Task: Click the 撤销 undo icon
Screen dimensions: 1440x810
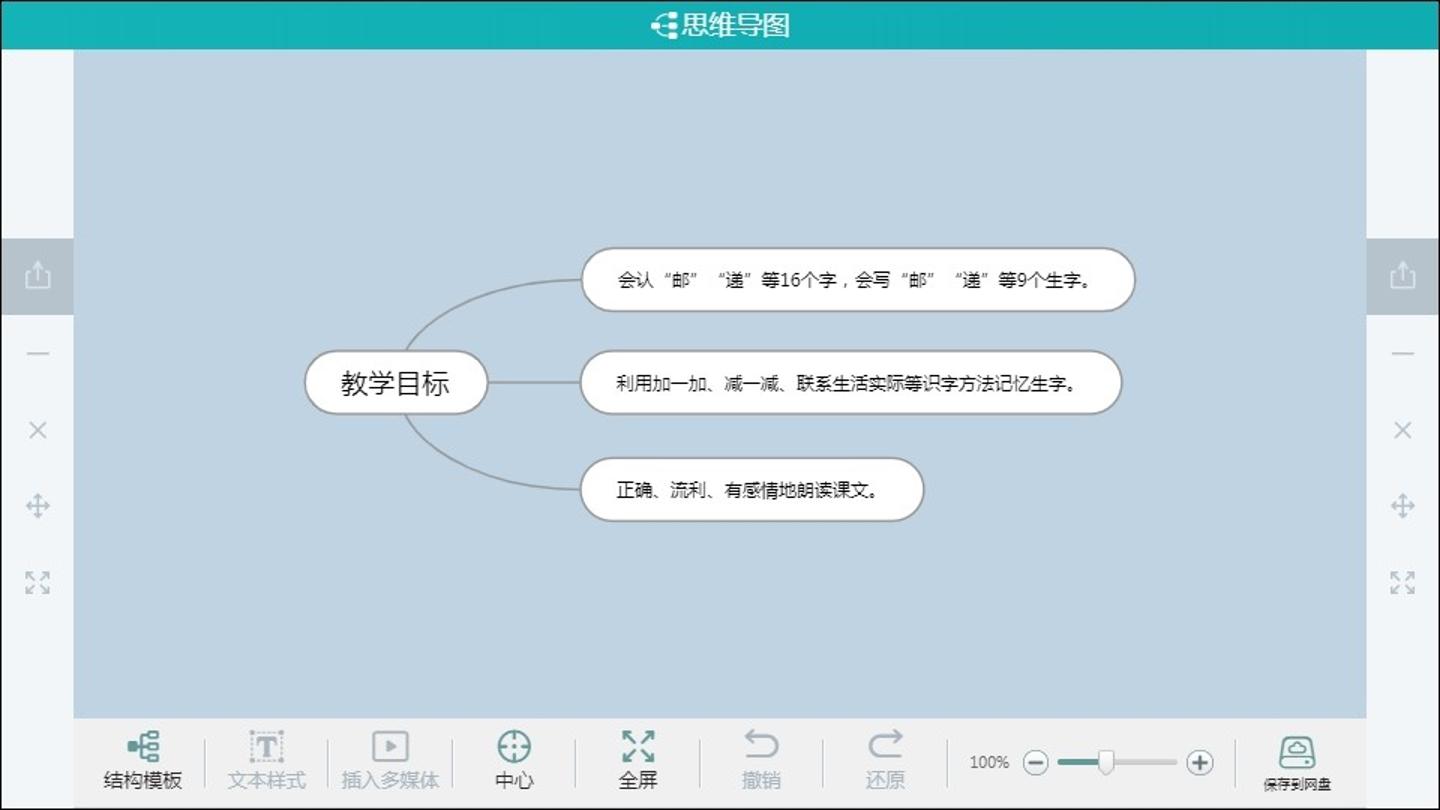Action: pos(761,746)
